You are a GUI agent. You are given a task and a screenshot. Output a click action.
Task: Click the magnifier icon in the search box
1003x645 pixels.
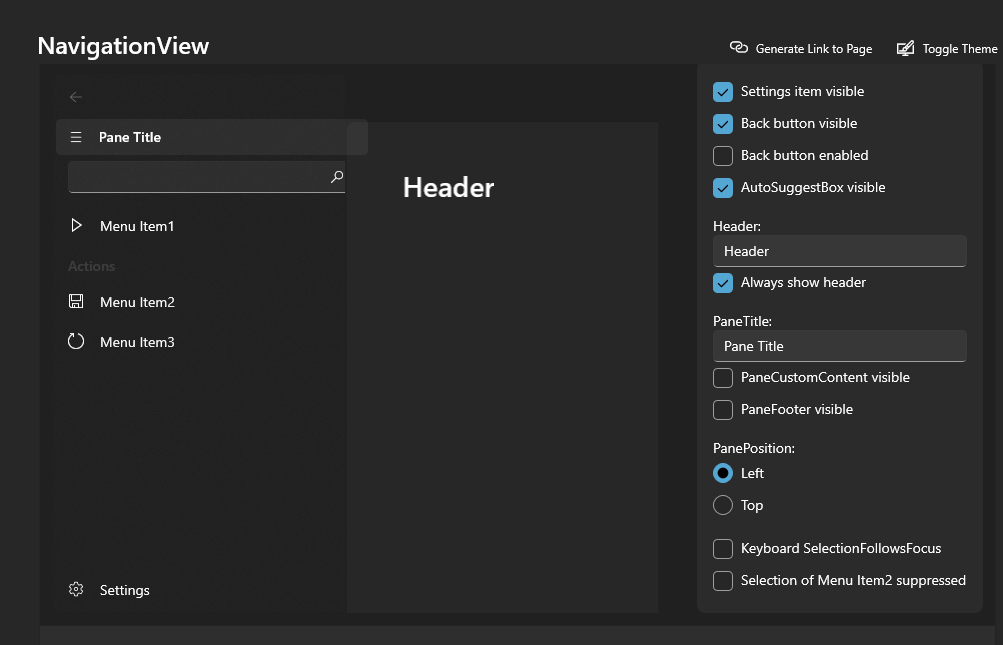click(x=337, y=176)
